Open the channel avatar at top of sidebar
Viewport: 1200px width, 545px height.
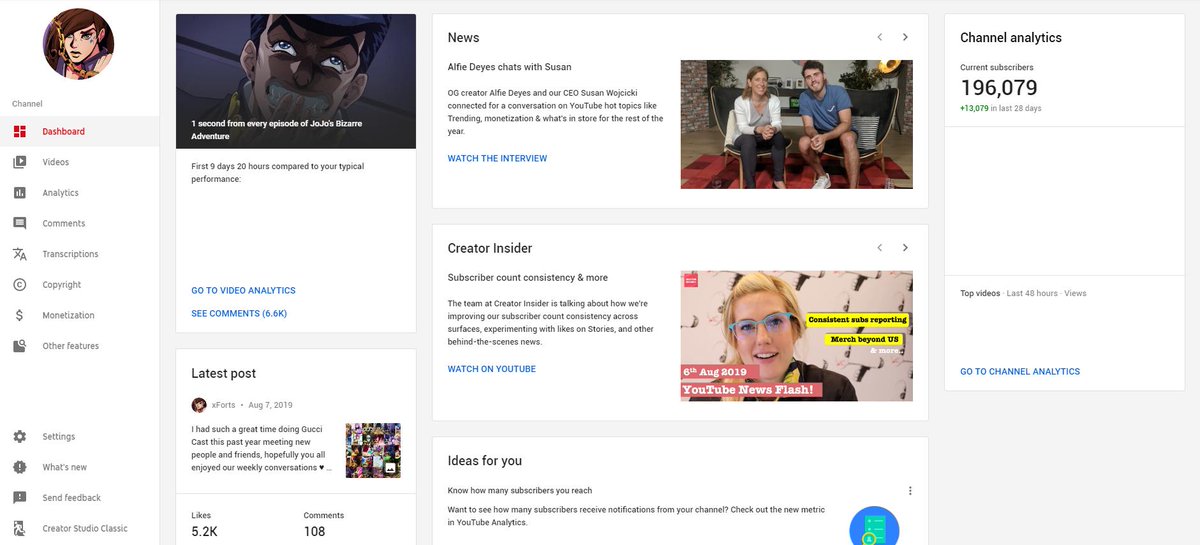pyautogui.click(x=79, y=44)
